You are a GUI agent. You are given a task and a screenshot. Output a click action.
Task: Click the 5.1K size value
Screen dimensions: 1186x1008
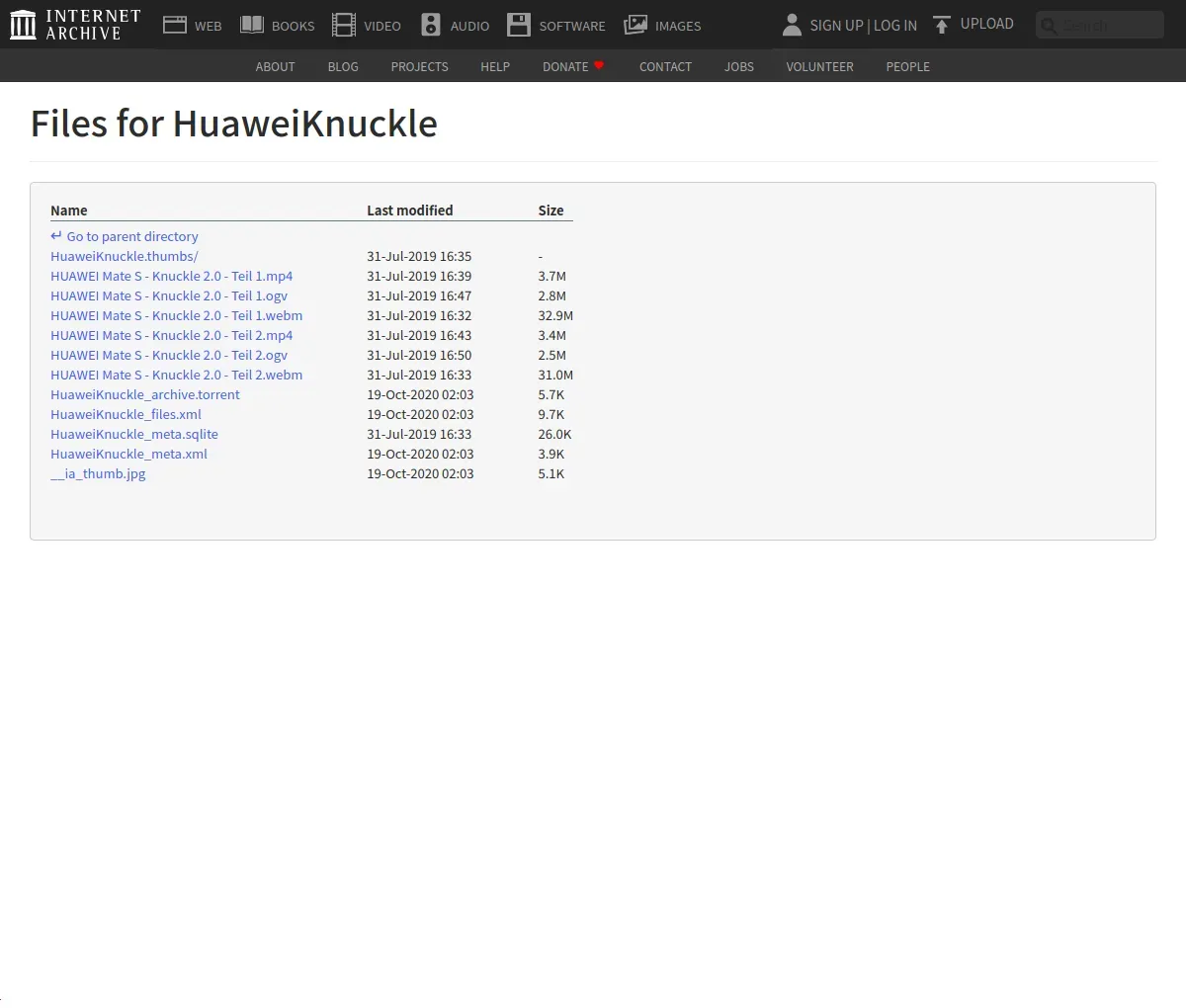[551, 473]
